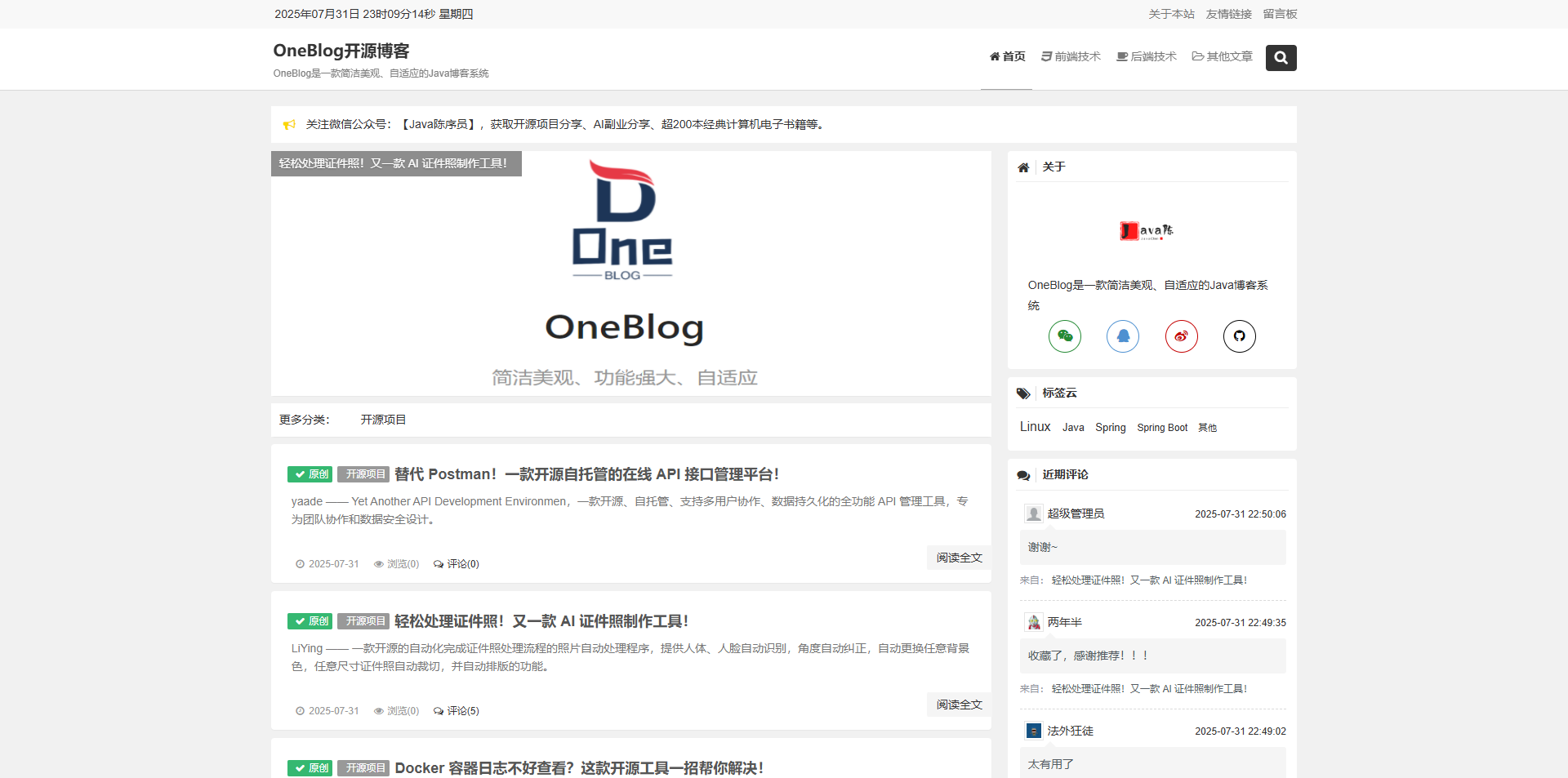Click the date and time display in top bar
Viewport: 1568px width, 778px height.
(x=373, y=14)
